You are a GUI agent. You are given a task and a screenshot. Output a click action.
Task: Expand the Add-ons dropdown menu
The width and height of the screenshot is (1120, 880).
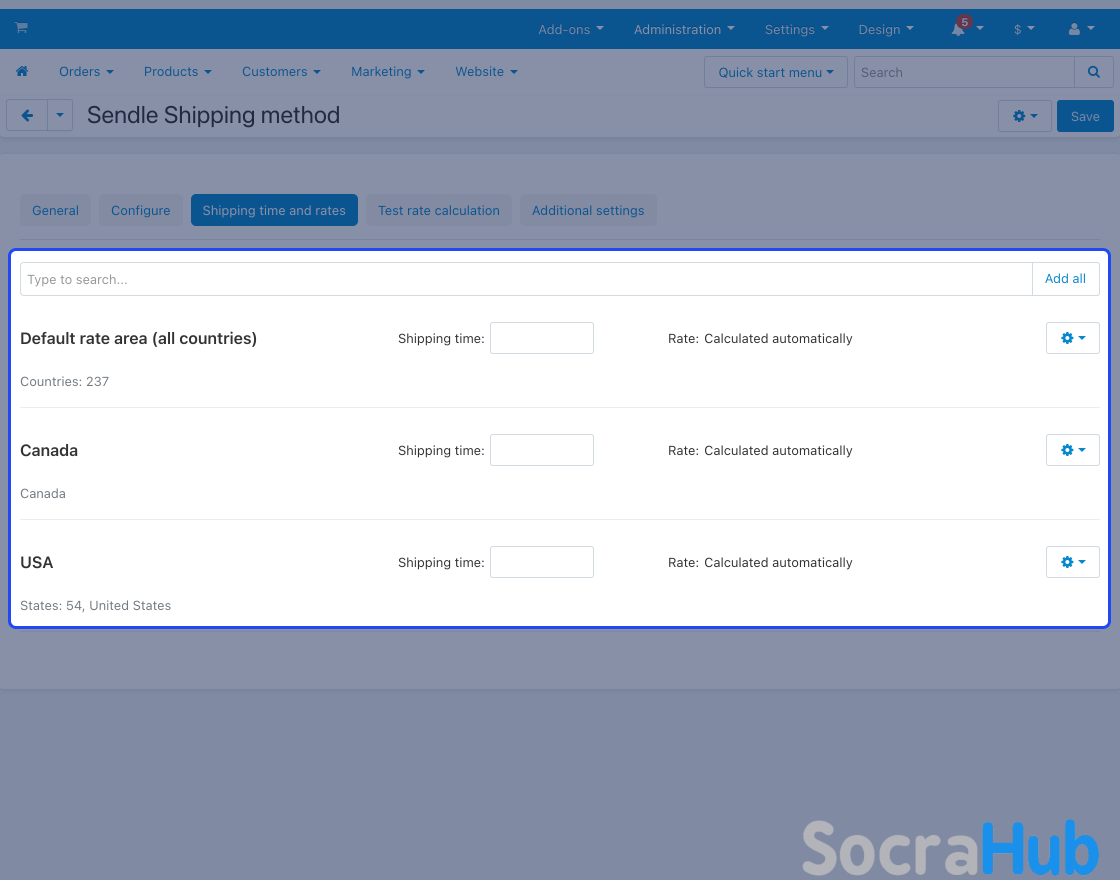click(x=570, y=29)
